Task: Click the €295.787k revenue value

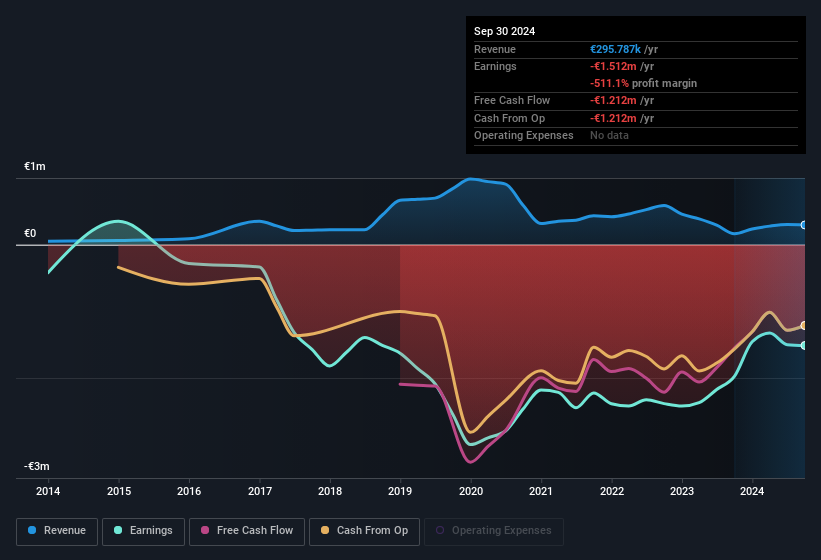Action: [615, 49]
